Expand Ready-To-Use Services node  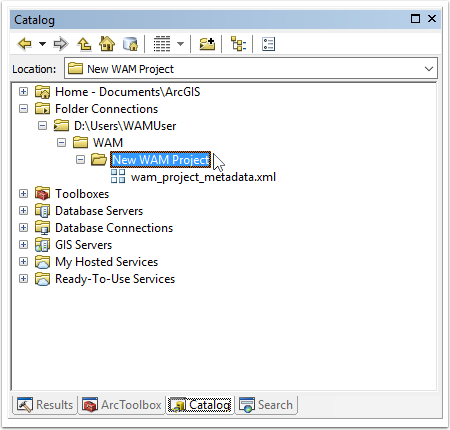23,279
